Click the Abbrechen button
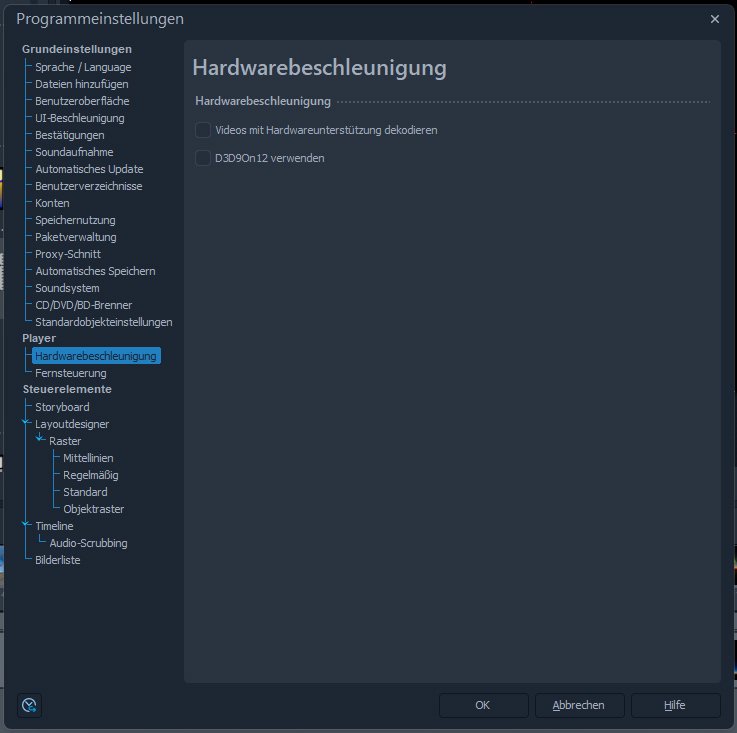The height and width of the screenshot is (733, 737). click(578, 705)
